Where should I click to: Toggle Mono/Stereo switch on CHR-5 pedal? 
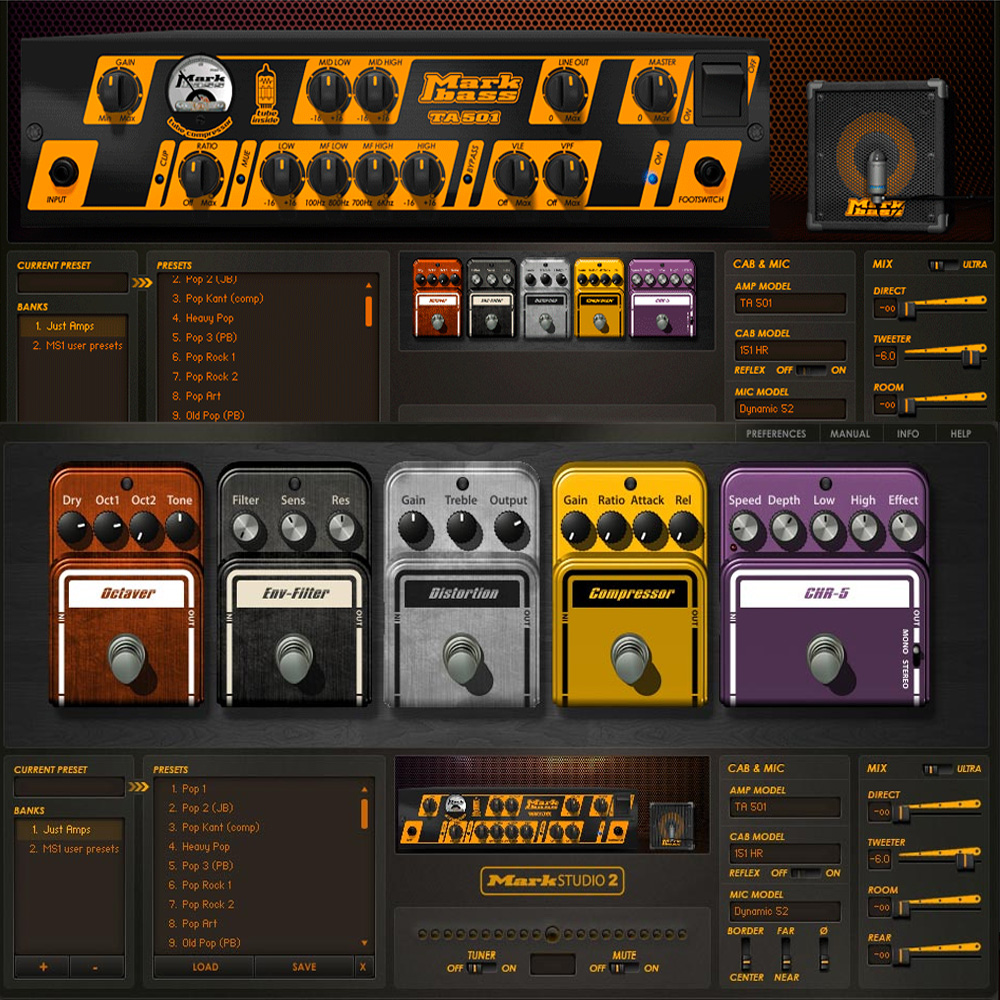pos(916,653)
